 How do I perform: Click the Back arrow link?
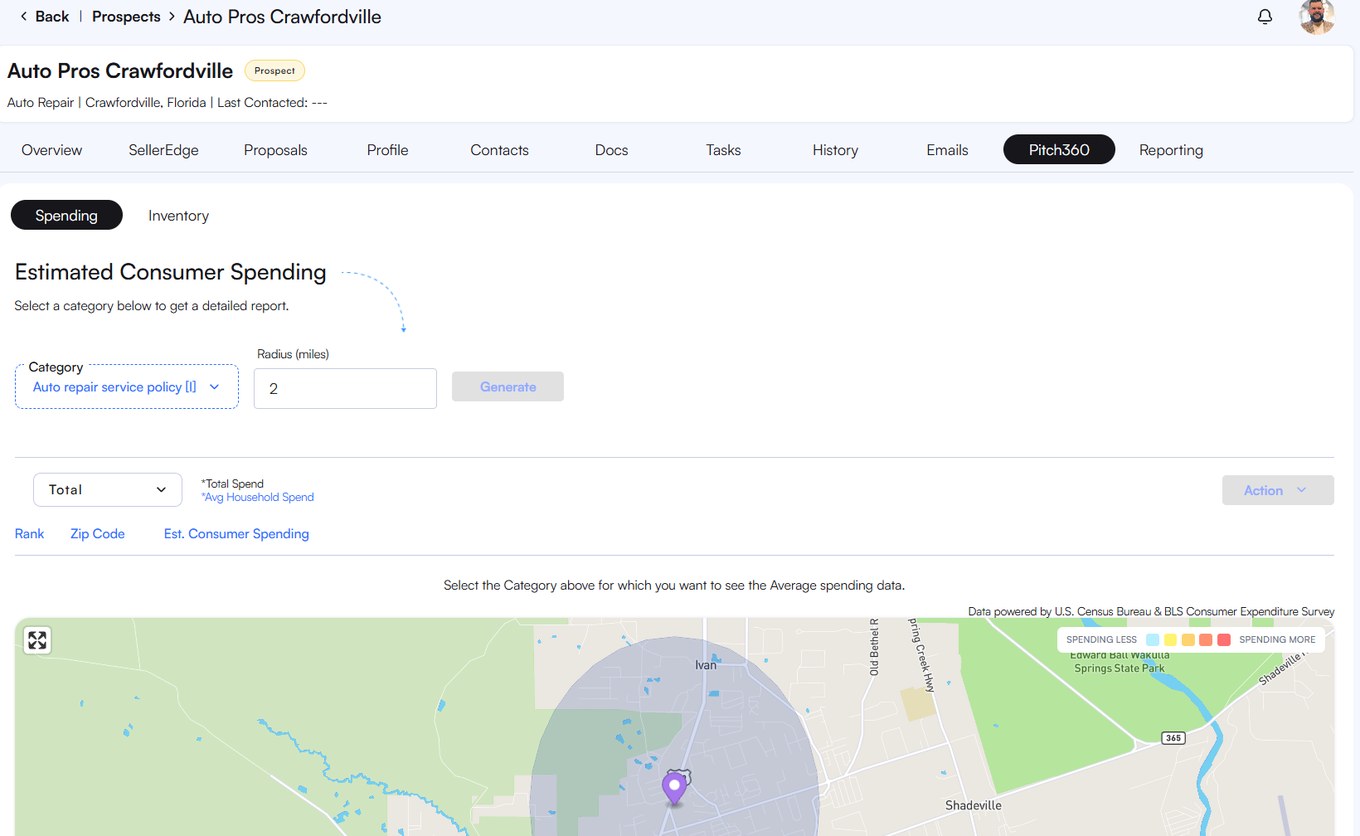[x=44, y=16]
